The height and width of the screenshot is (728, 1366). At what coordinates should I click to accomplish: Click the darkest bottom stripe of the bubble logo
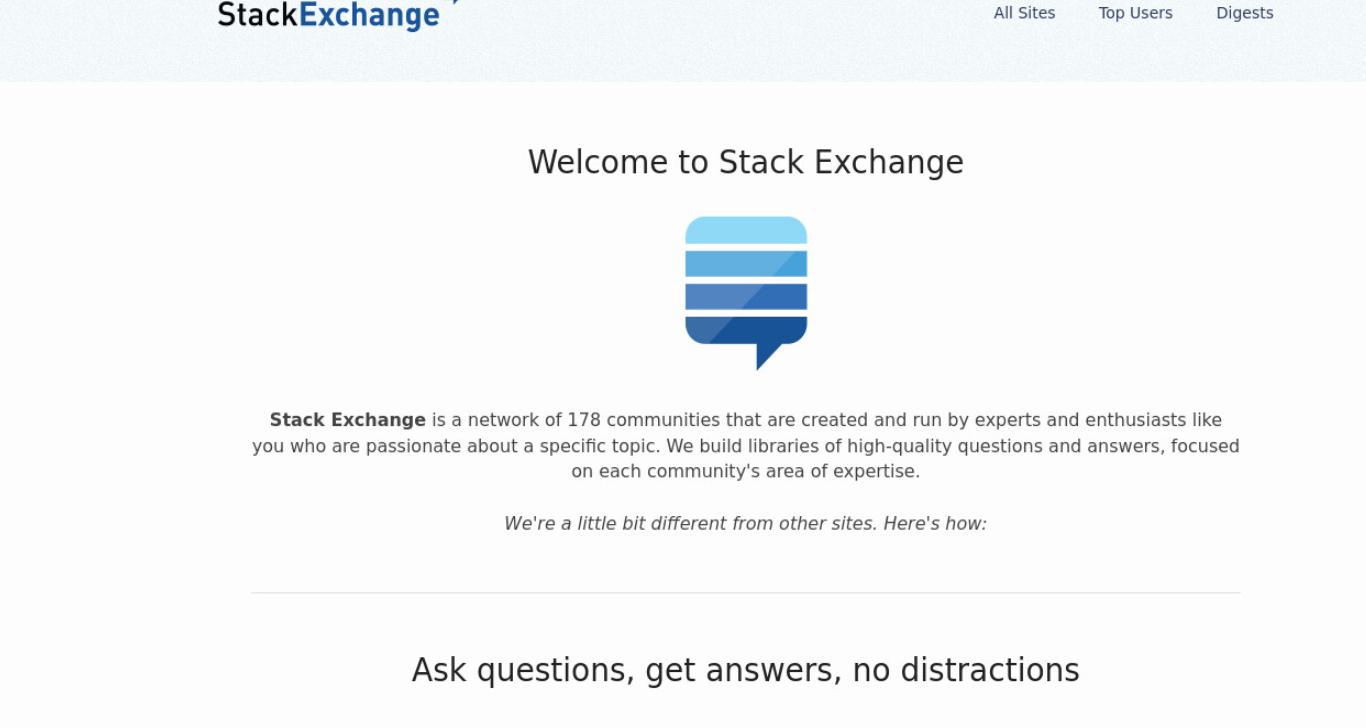(x=746, y=330)
